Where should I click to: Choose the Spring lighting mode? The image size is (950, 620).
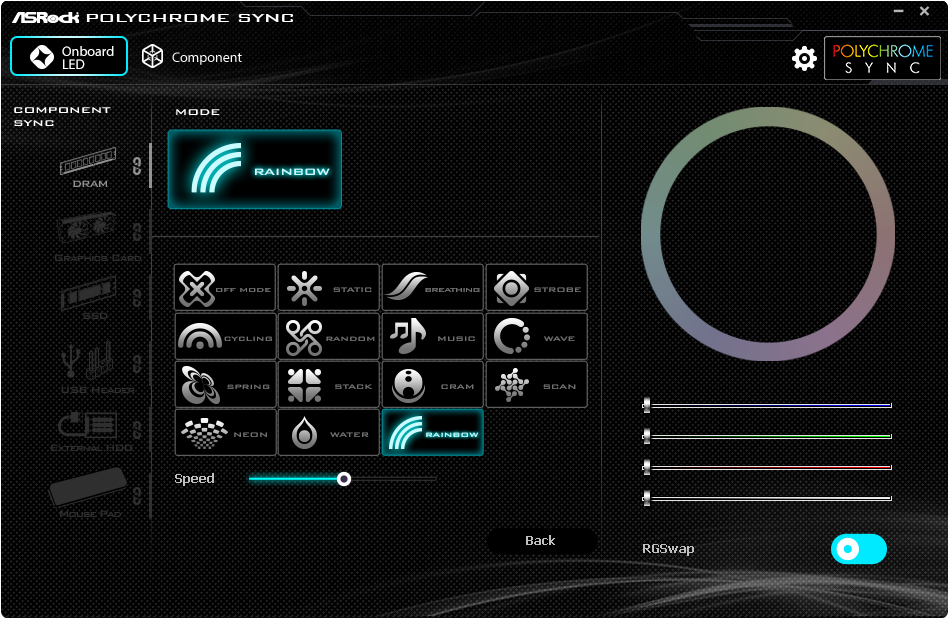[x=225, y=385]
